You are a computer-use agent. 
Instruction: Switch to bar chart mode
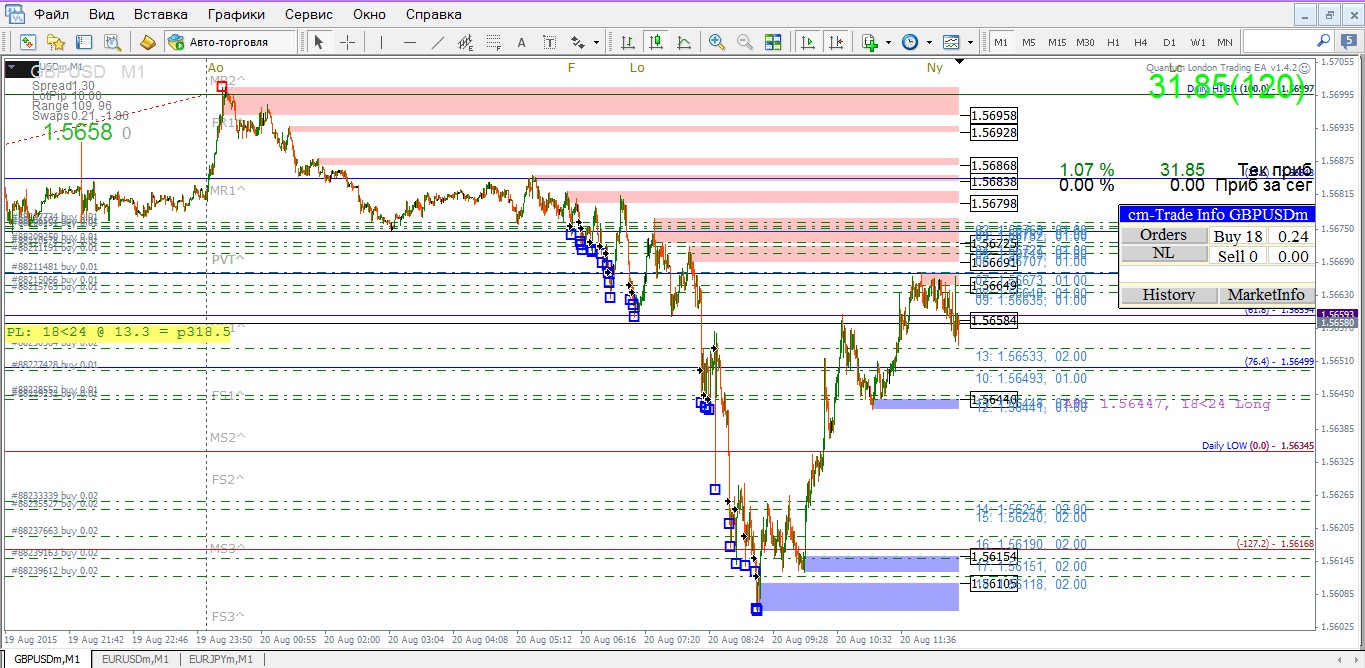(628, 42)
